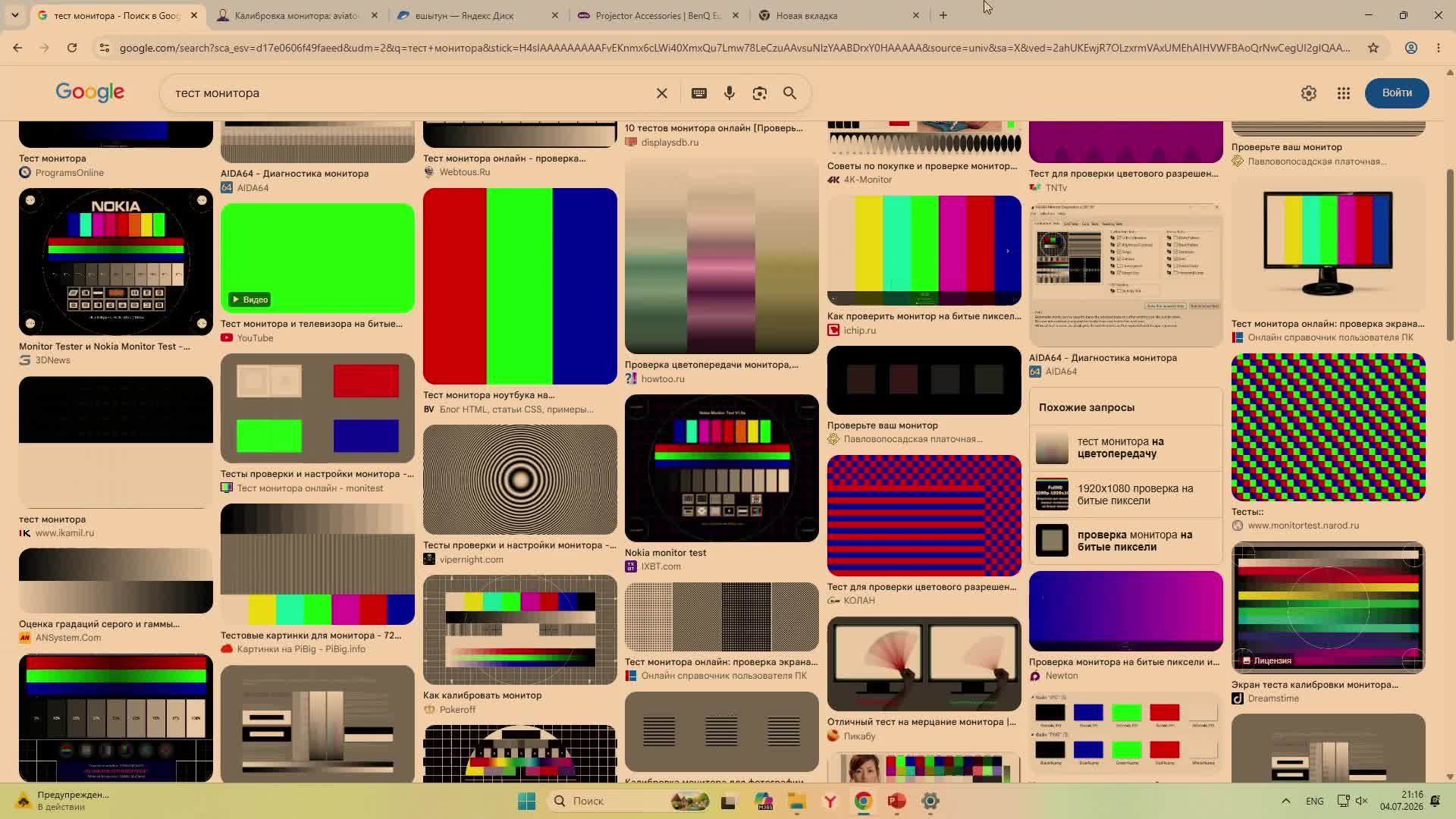This screenshot has height=819, width=1456.
Task: Open the Nokia Monitor Tester thumbnail
Action: [115, 262]
